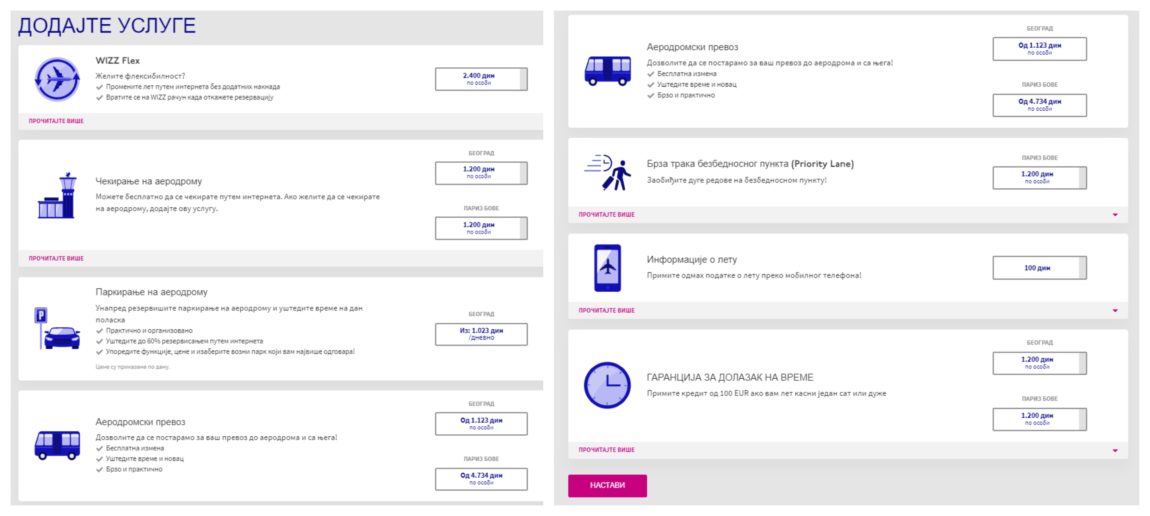Image resolution: width=1150 pixels, height=516 pixels.
Task: Click the pink НАСТАВИ button
Action: tap(607, 485)
